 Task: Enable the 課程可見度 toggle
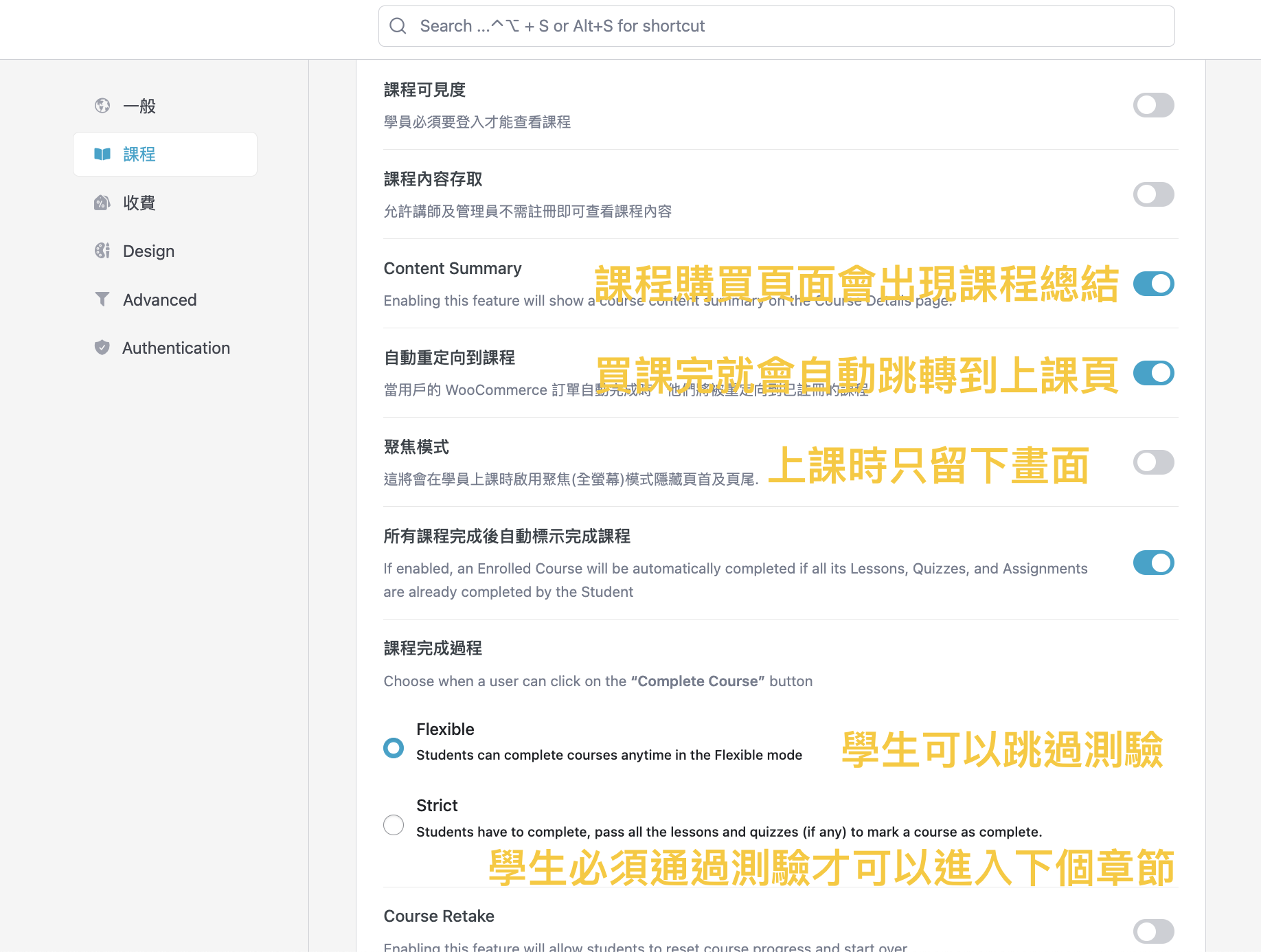coord(1153,105)
